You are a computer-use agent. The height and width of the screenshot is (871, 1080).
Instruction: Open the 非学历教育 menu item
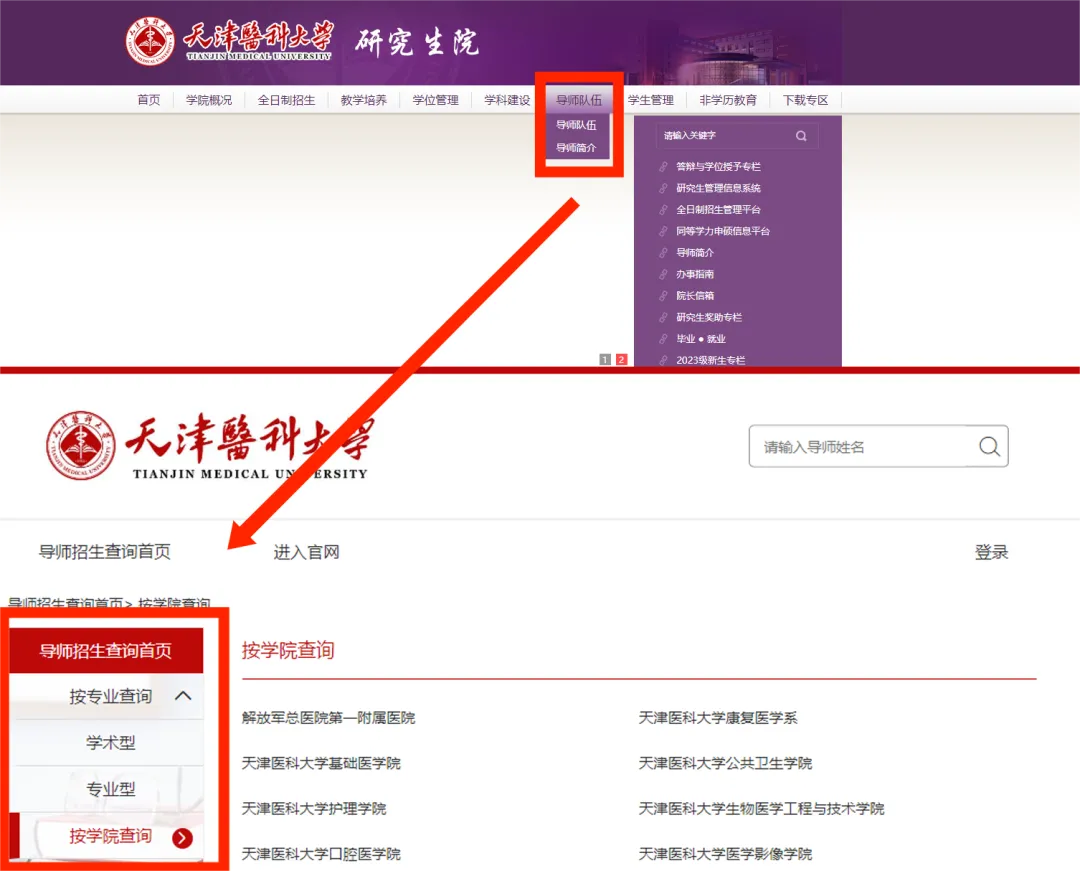(x=728, y=101)
